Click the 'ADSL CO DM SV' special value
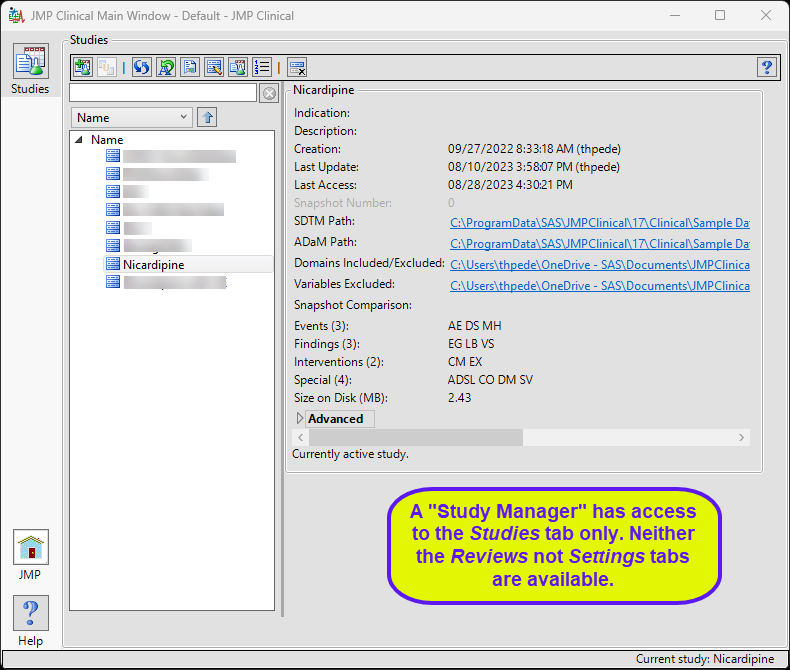 point(490,380)
